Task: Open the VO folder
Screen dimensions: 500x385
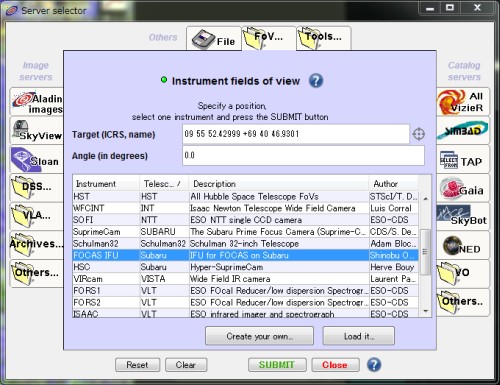Action: tap(463, 274)
